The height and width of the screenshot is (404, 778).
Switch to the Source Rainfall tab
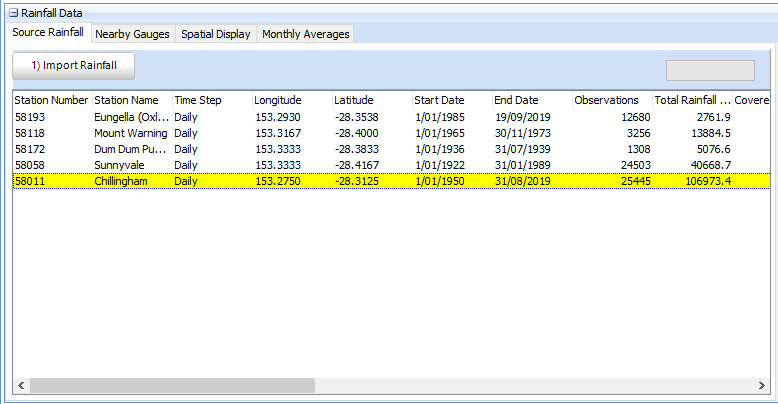pos(48,33)
